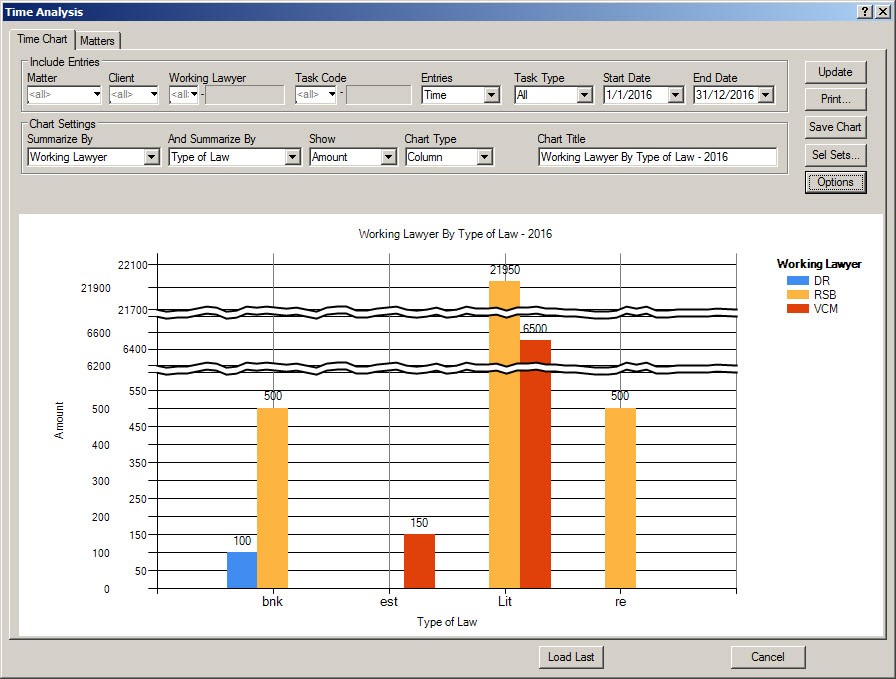Click the red VCM legend swatch

798,309
